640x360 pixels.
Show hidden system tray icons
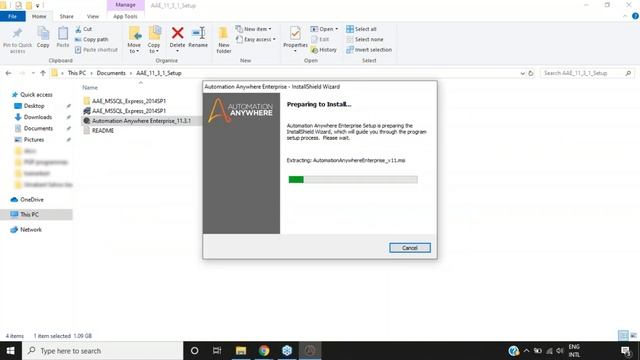pos(527,351)
